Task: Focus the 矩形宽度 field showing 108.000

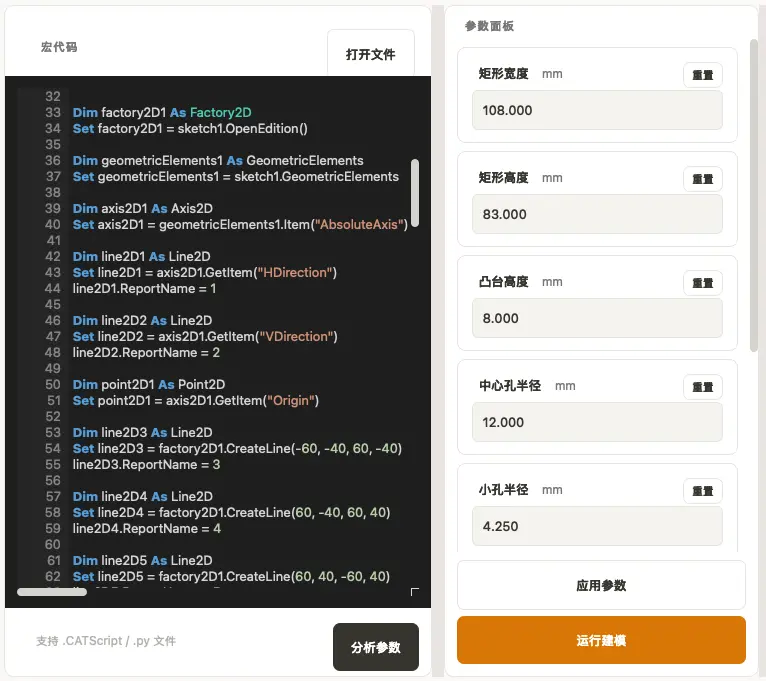Action: pyautogui.click(x=597, y=110)
